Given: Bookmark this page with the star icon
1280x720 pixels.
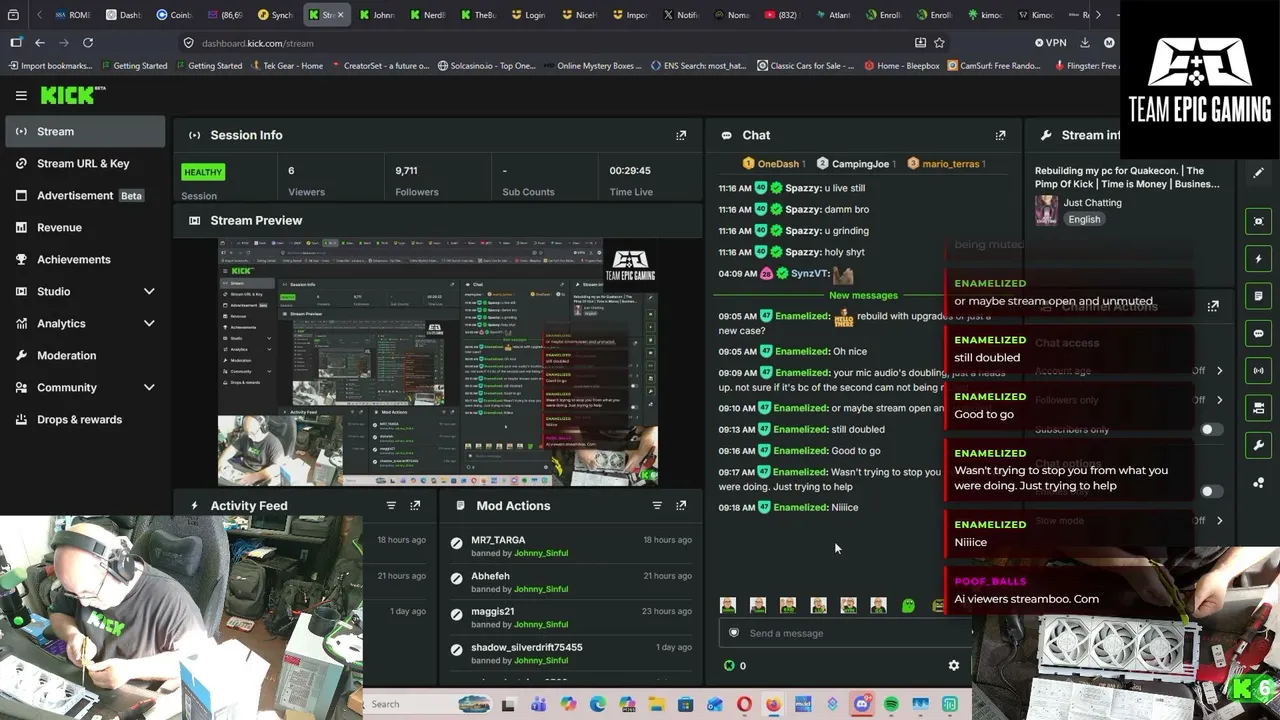Looking at the screenshot, I should (x=939, y=43).
